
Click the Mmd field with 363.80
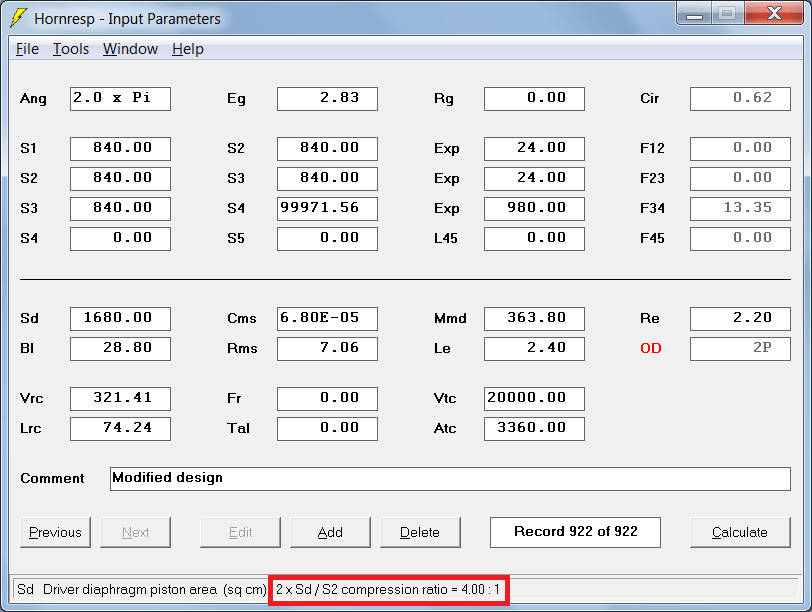tap(534, 318)
